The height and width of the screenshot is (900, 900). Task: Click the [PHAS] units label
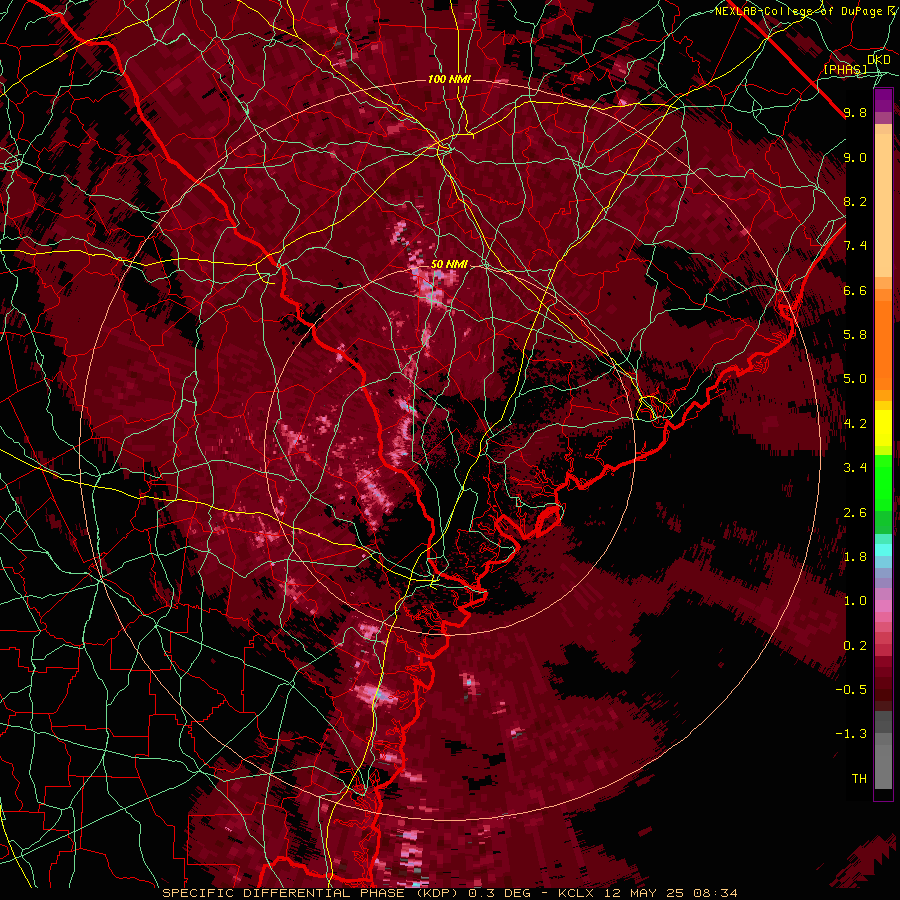pyautogui.click(x=846, y=70)
